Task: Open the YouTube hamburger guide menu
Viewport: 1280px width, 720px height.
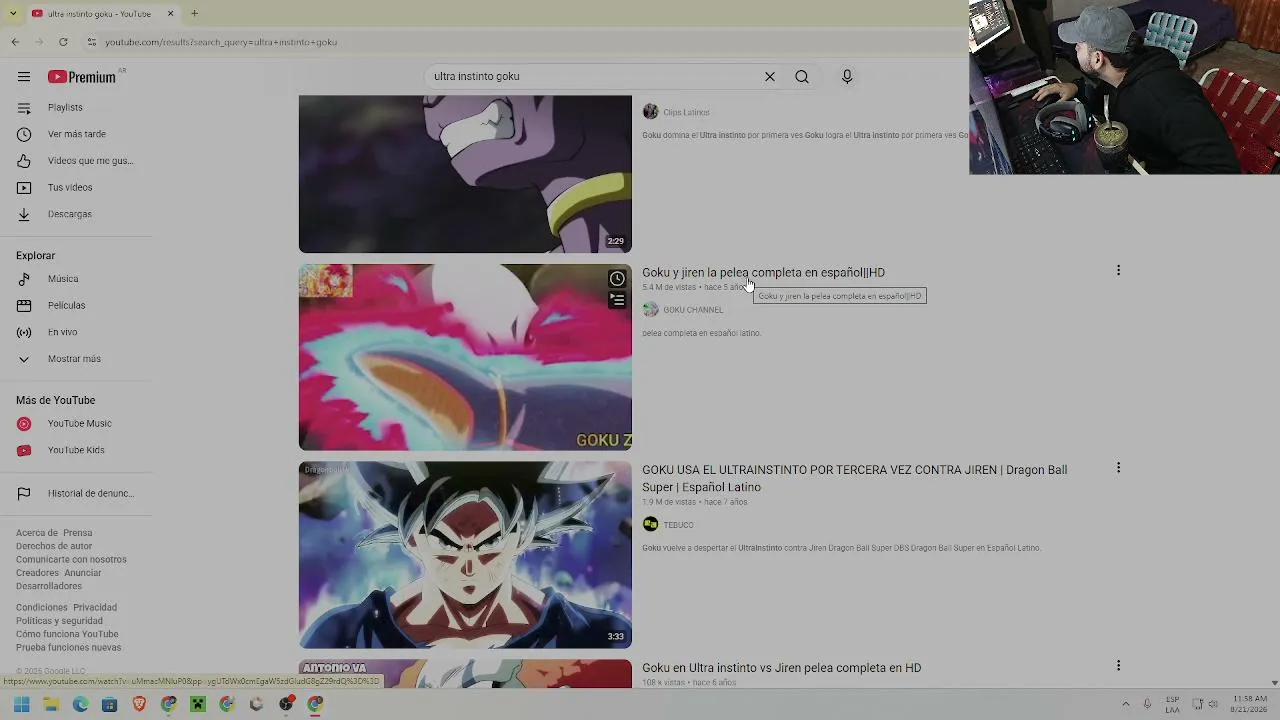Action: pyautogui.click(x=24, y=77)
